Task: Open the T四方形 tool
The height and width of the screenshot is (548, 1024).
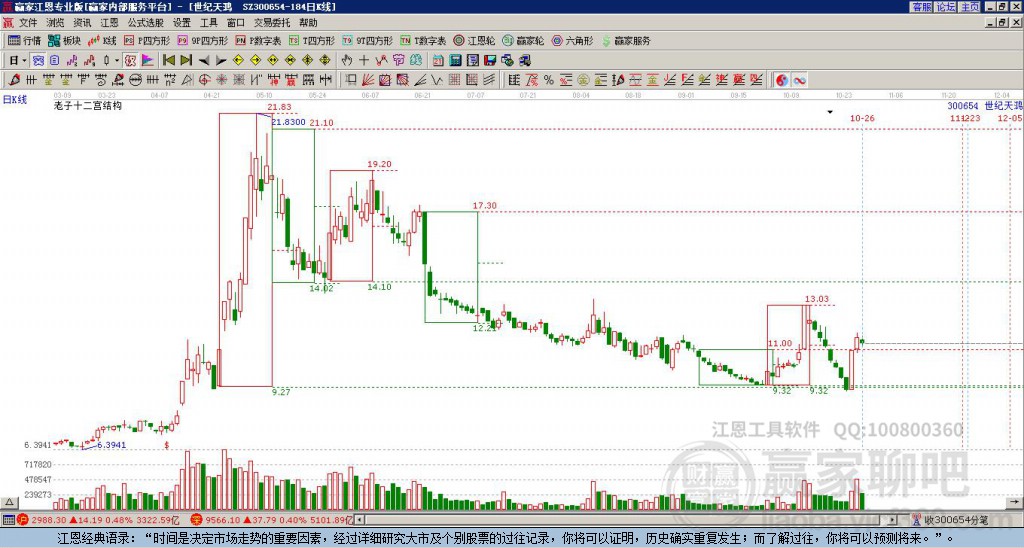Action: click(x=311, y=40)
